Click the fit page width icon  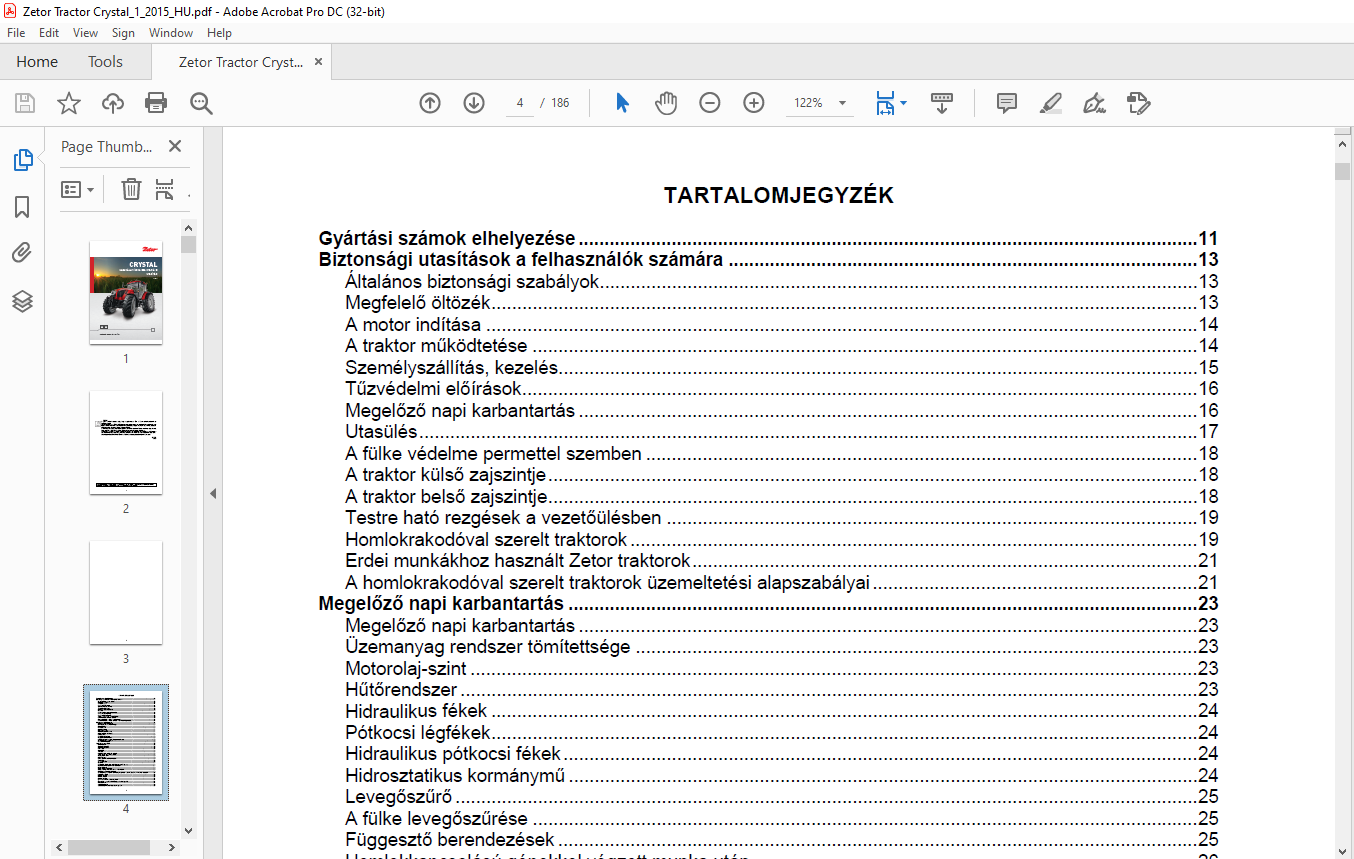point(885,103)
